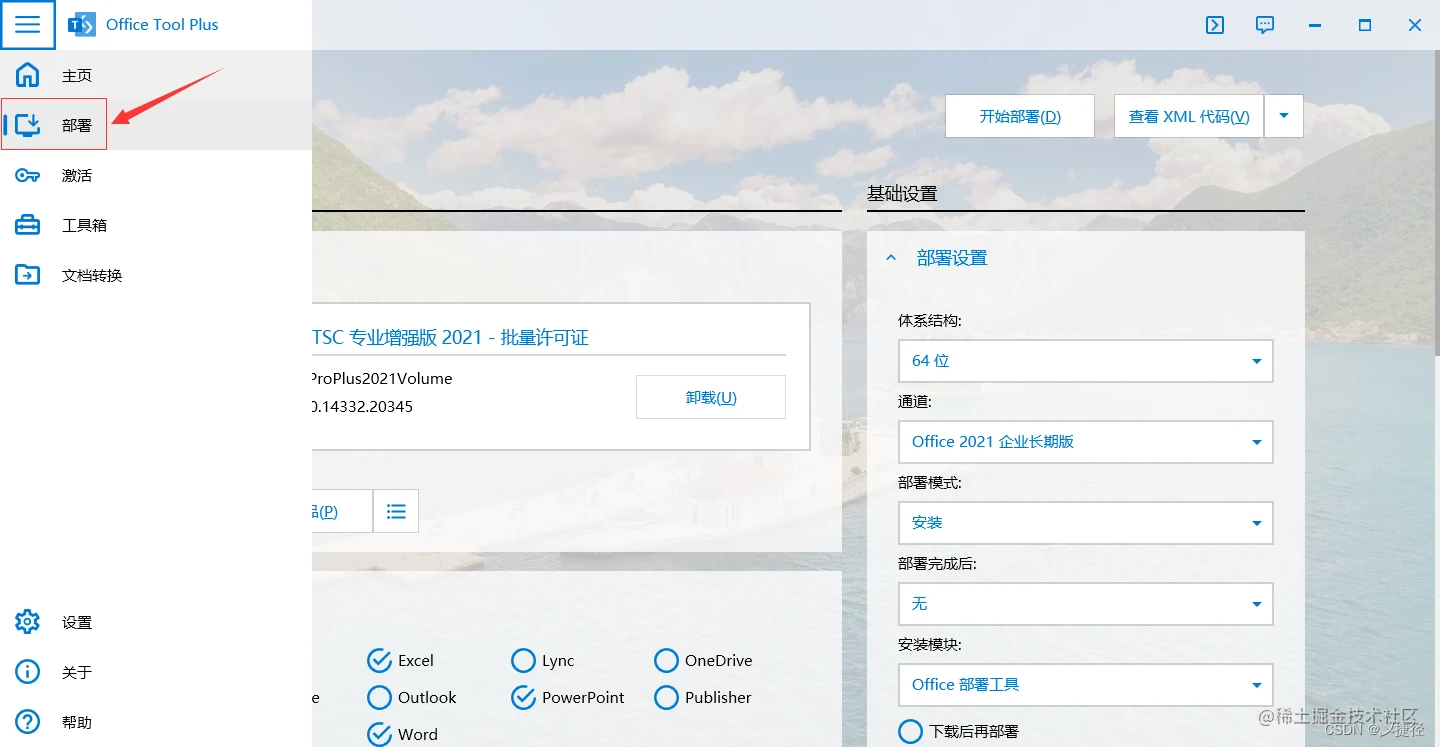Enable the Outlook application checkbox
The height and width of the screenshot is (747, 1440).
pyautogui.click(x=379, y=697)
